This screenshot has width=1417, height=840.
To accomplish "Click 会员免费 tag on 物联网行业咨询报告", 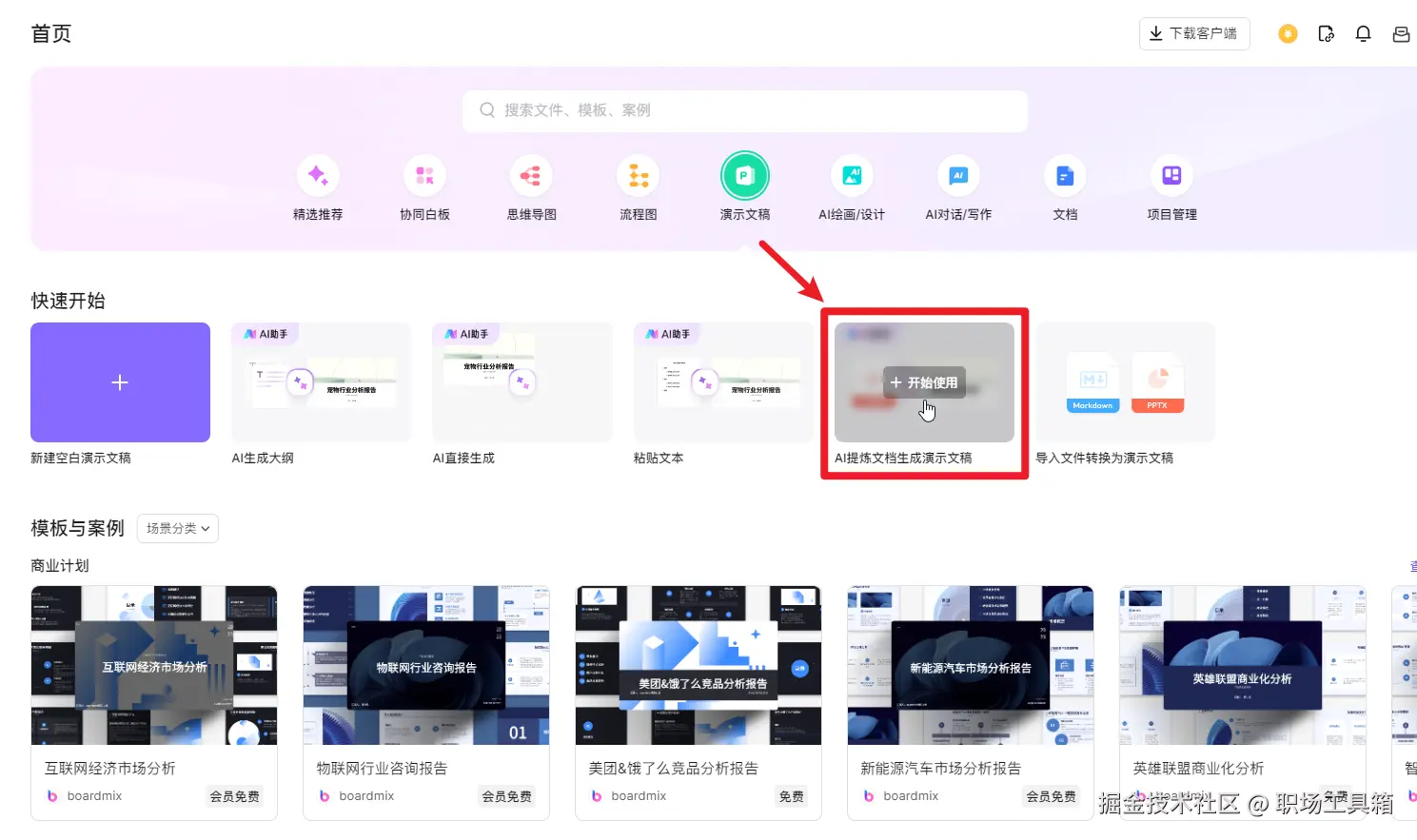I will (x=506, y=796).
